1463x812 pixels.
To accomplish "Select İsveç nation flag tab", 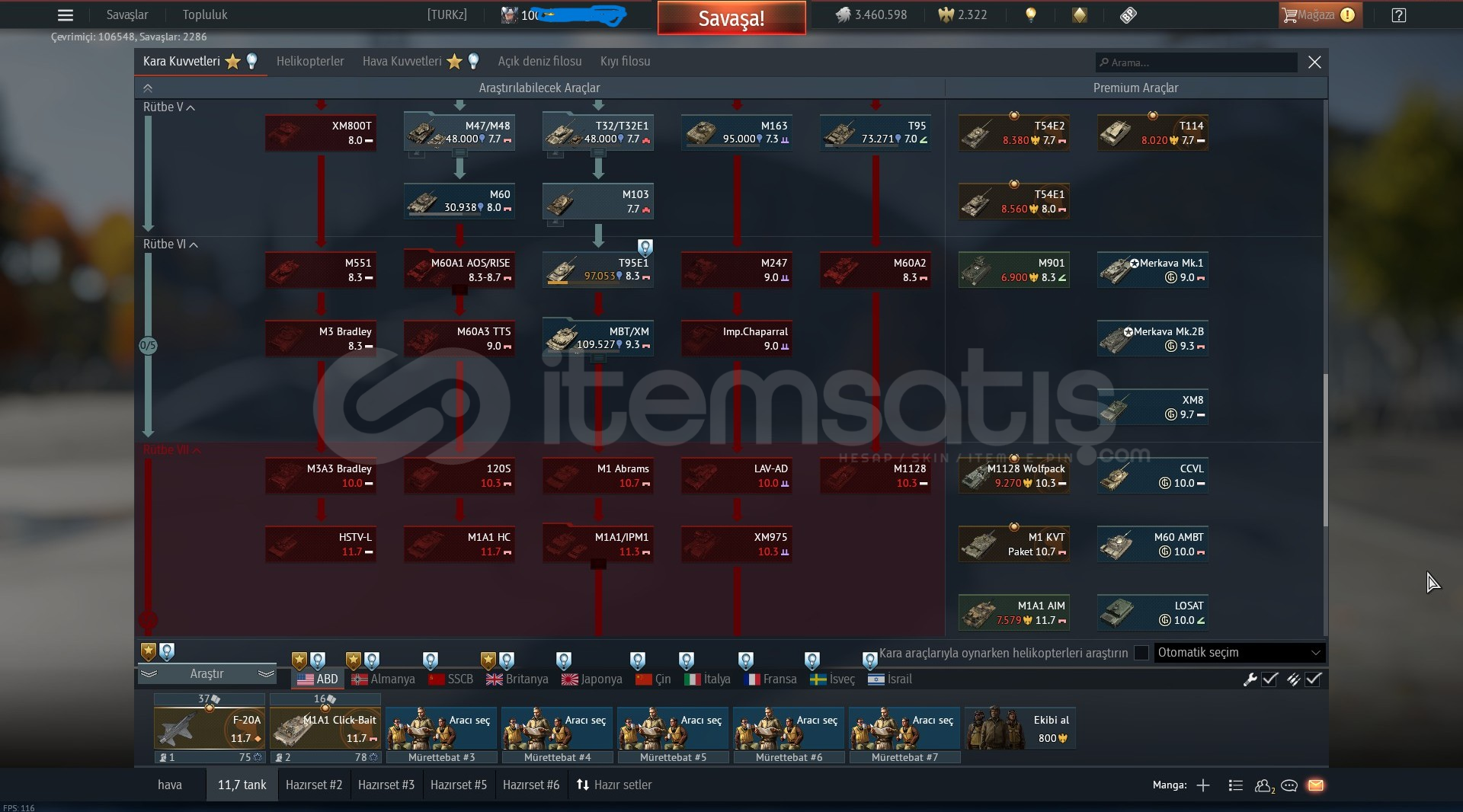I will pos(833,679).
